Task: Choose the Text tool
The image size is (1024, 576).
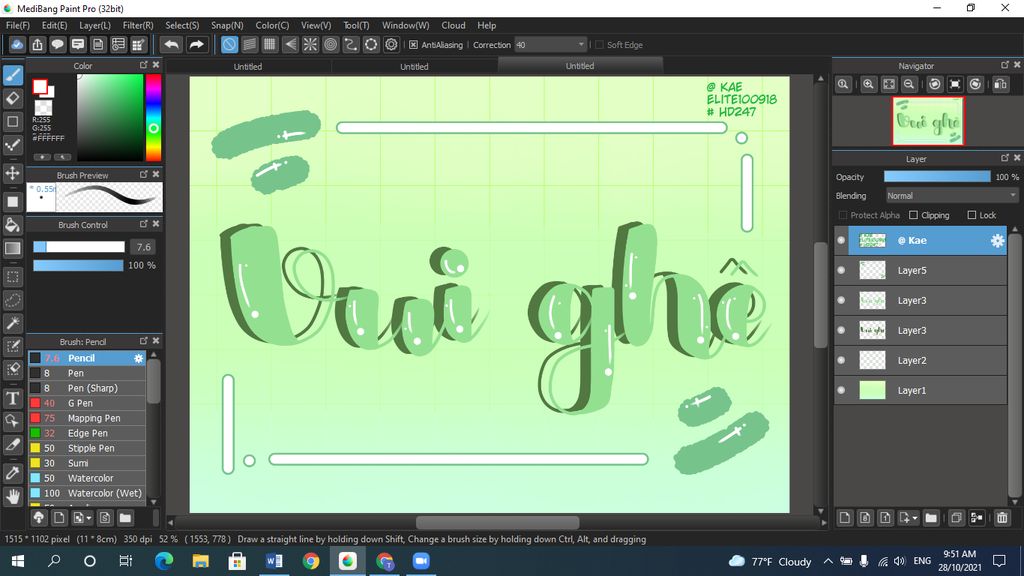Action: pyautogui.click(x=12, y=398)
